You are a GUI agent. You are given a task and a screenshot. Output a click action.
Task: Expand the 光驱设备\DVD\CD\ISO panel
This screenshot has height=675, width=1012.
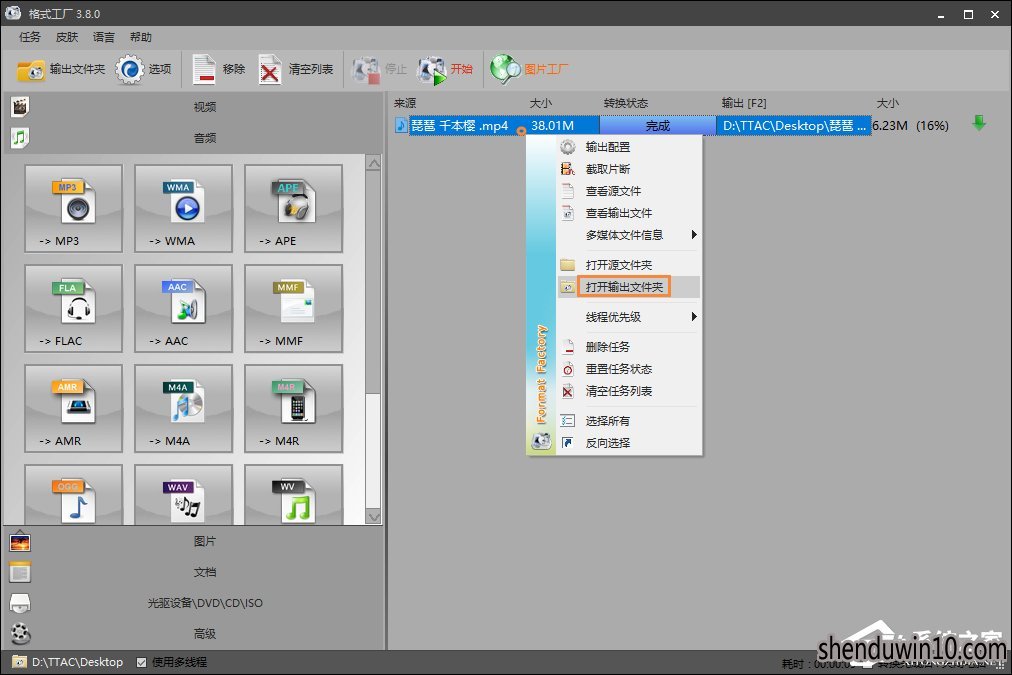(x=194, y=603)
